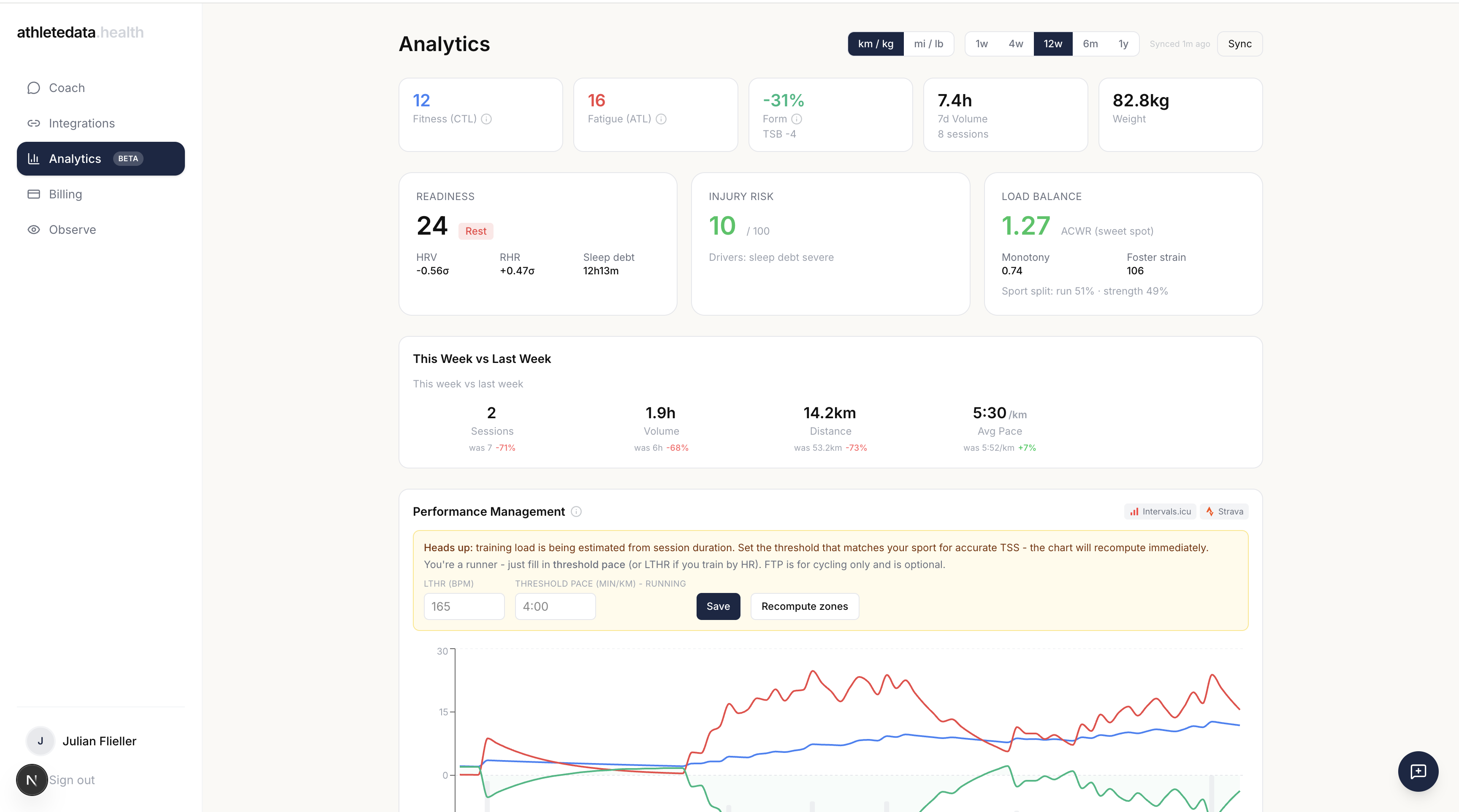Click the Next.js N badge icon
Viewport: 1459px width, 812px height.
pyautogui.click(x=32, y=780)
